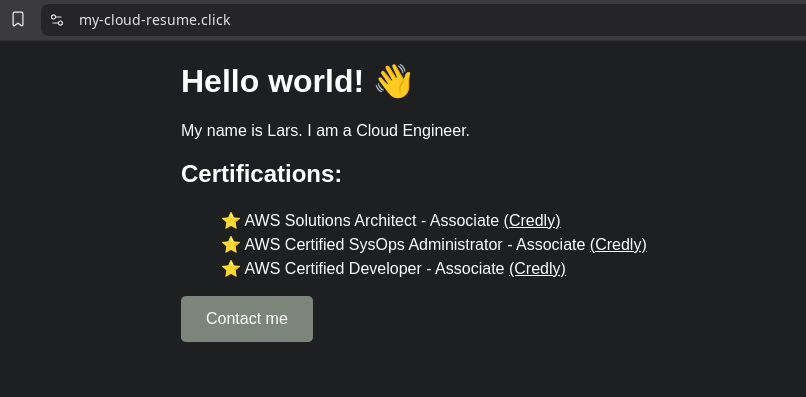Click the Certifications: heading
Image resolution: width=806 pixels, height=397 pixels.
pos(261,174)
